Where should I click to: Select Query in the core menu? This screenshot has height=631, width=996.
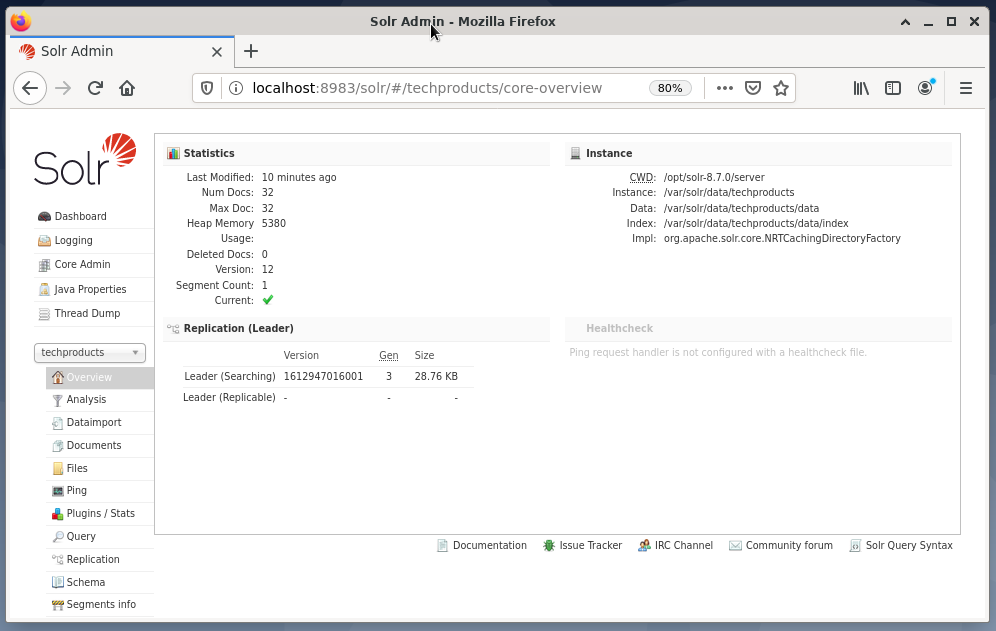point(80,536)
